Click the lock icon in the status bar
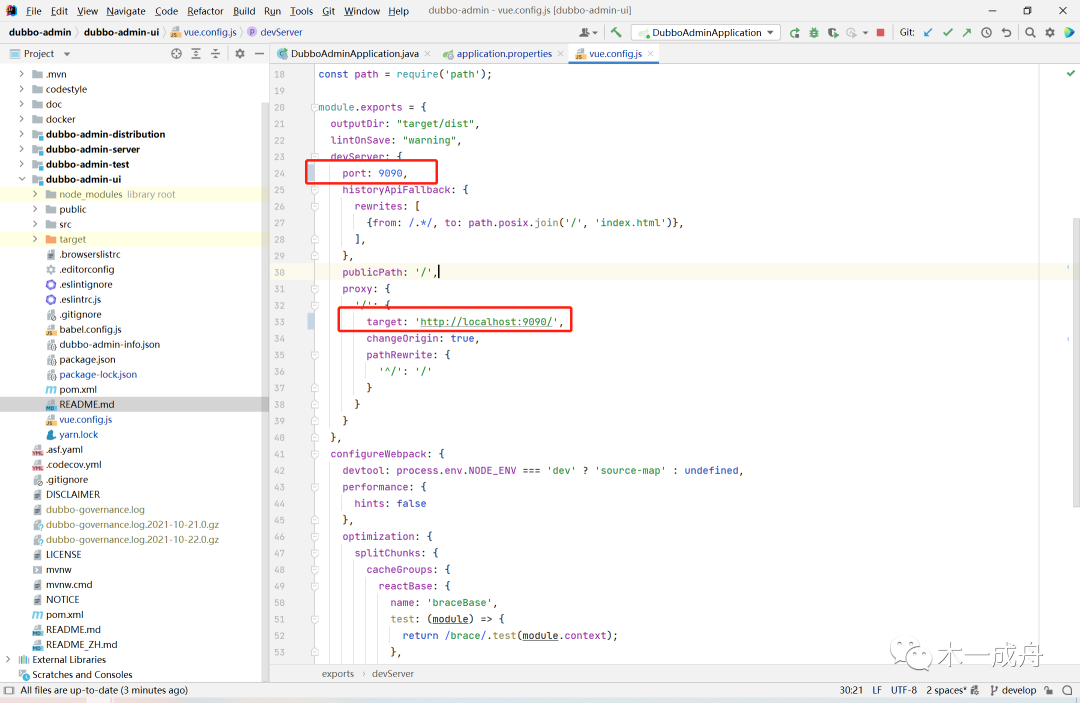The width and height of the screenshot is (1080, 703). click(x=1048, y=690)
